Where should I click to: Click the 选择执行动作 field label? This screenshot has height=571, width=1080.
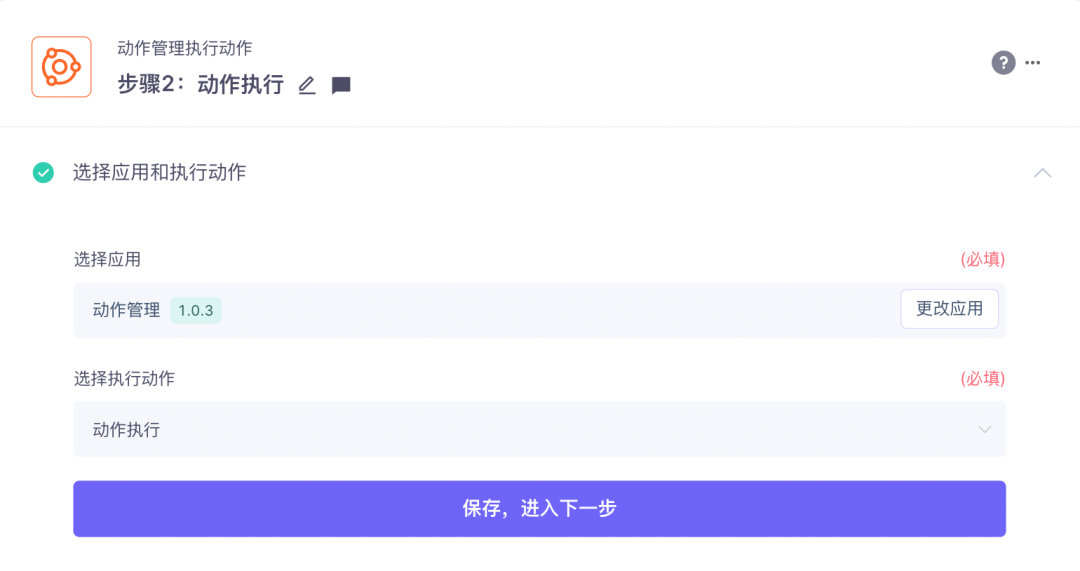[x=124, y=379]
